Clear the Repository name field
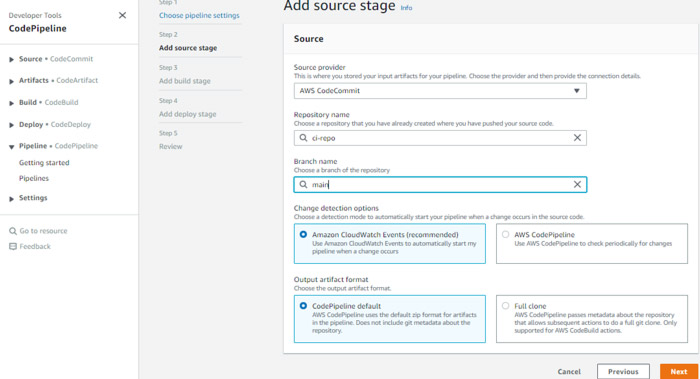This screenshot has height=379, width=700. tap(577, 138)
